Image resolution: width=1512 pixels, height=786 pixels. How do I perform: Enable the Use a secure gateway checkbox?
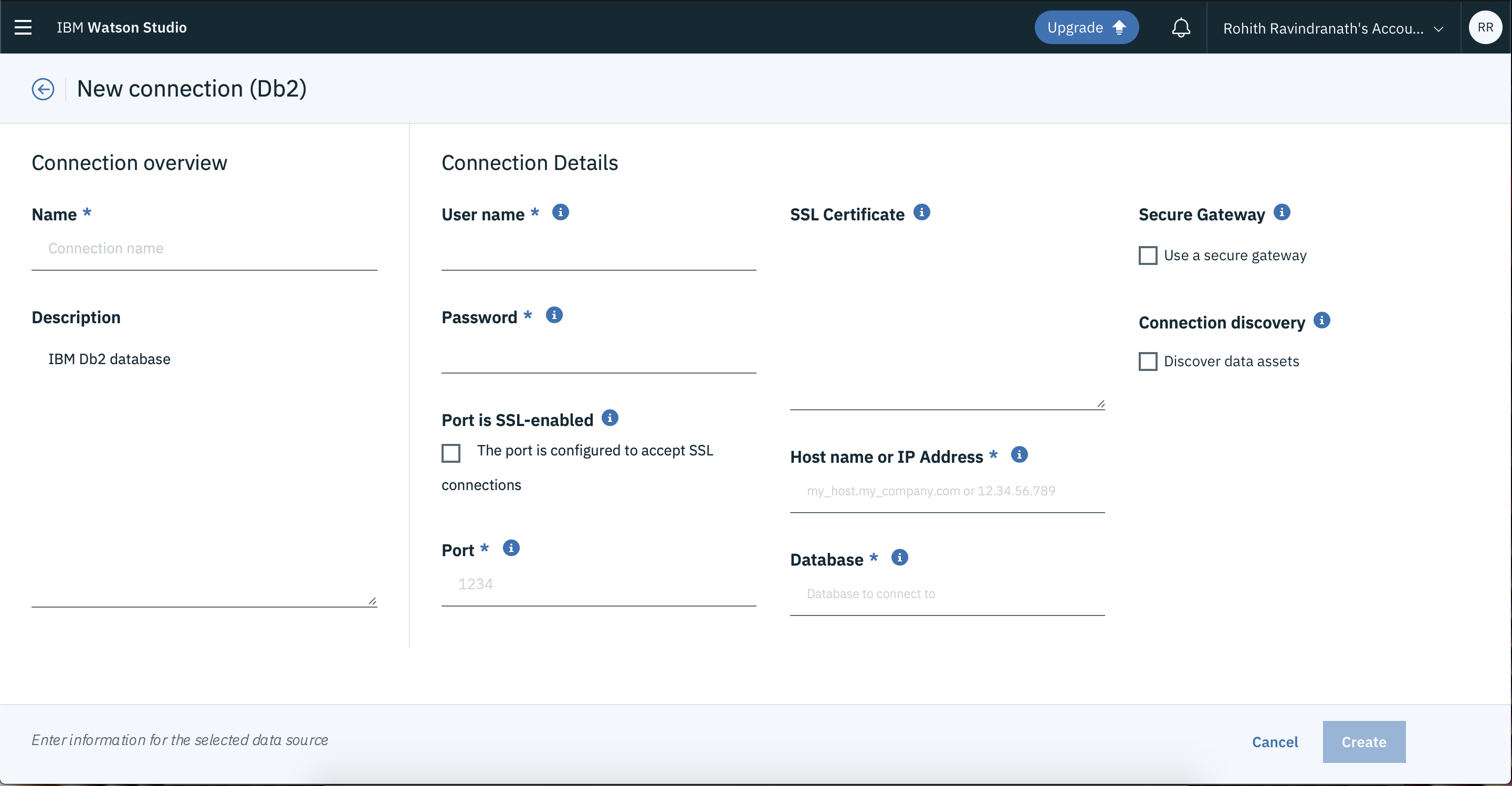pos(1148,255)
